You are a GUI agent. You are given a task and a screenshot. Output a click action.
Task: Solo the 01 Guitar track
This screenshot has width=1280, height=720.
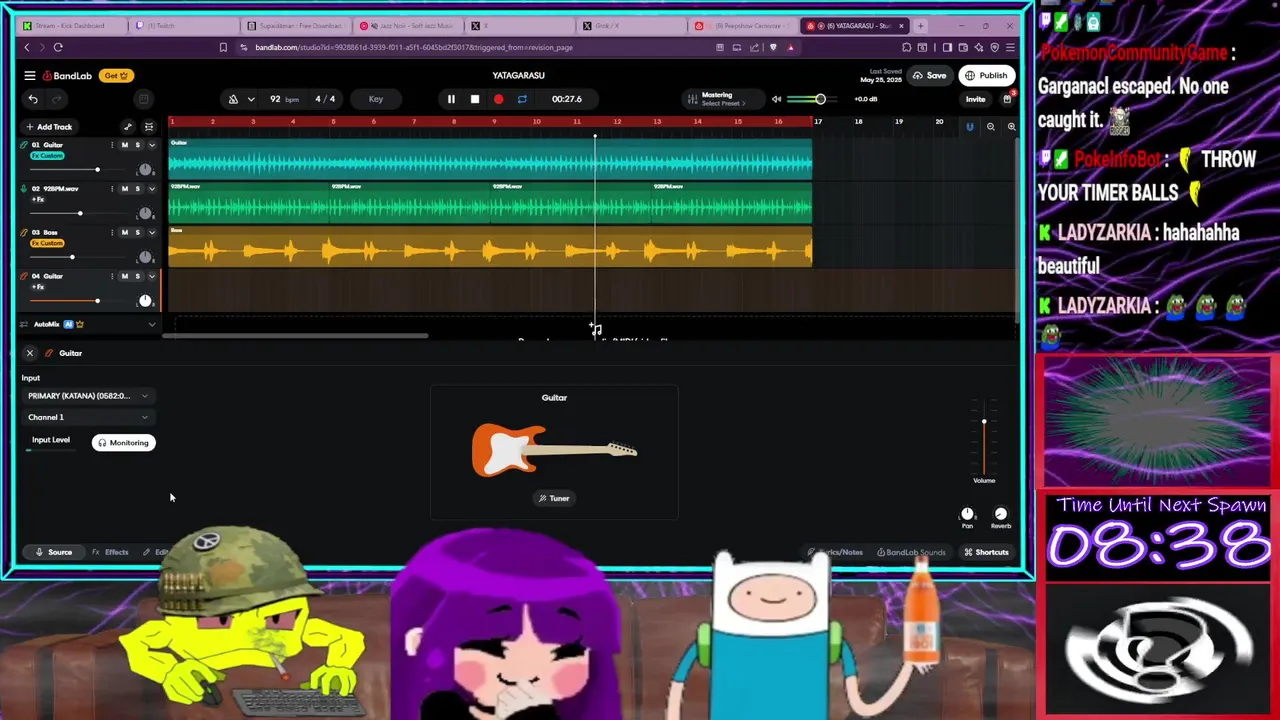138,145
